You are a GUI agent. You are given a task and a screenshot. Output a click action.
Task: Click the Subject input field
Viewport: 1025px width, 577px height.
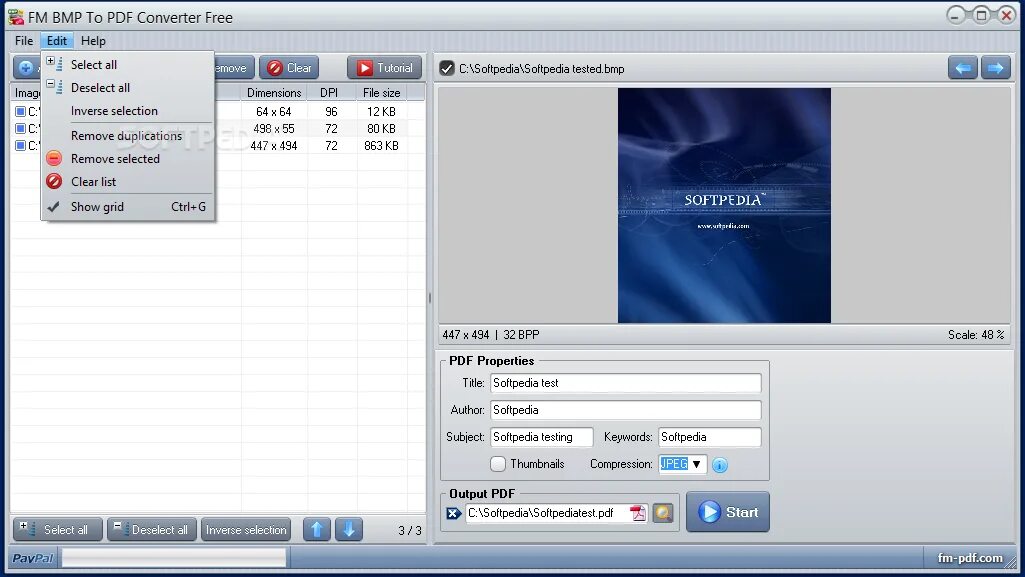click(x=541, y=437)
